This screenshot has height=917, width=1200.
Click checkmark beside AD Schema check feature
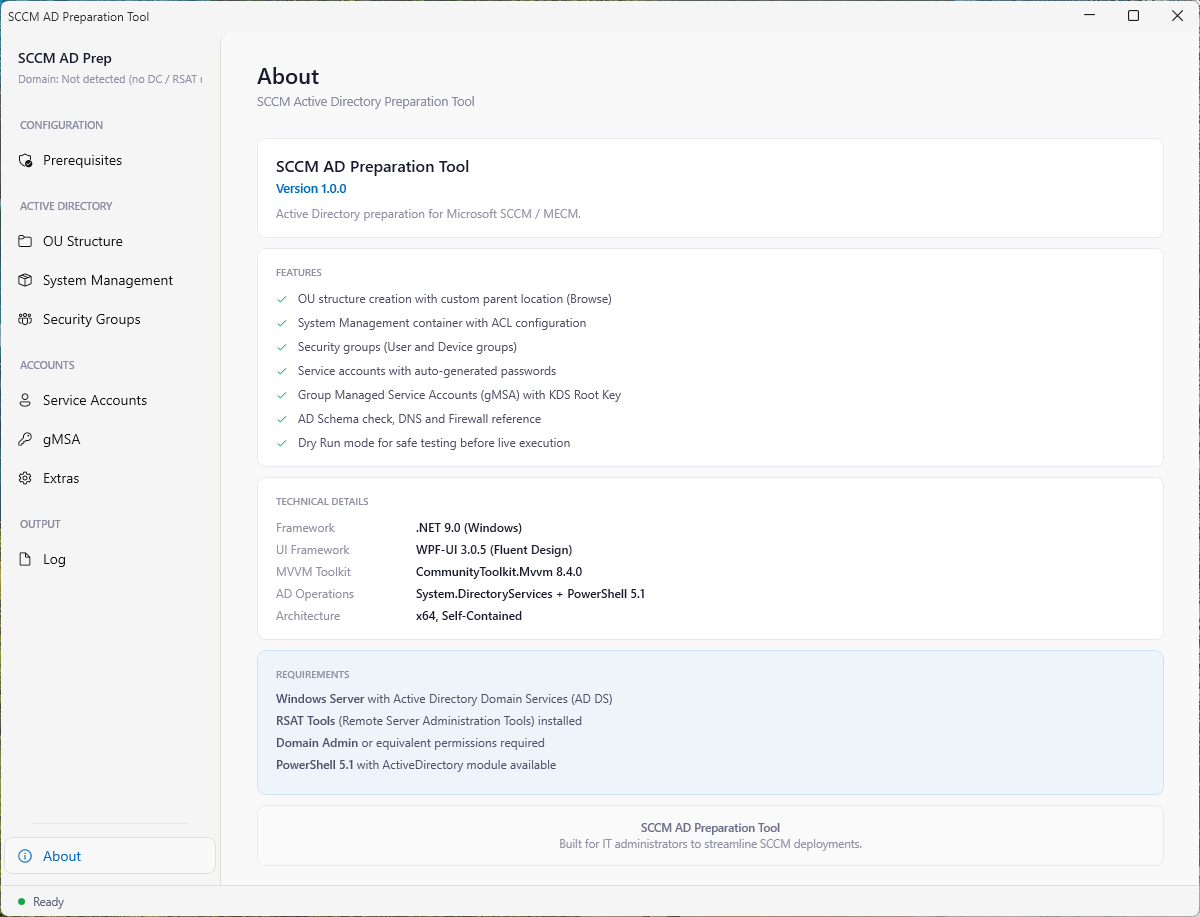282,419
